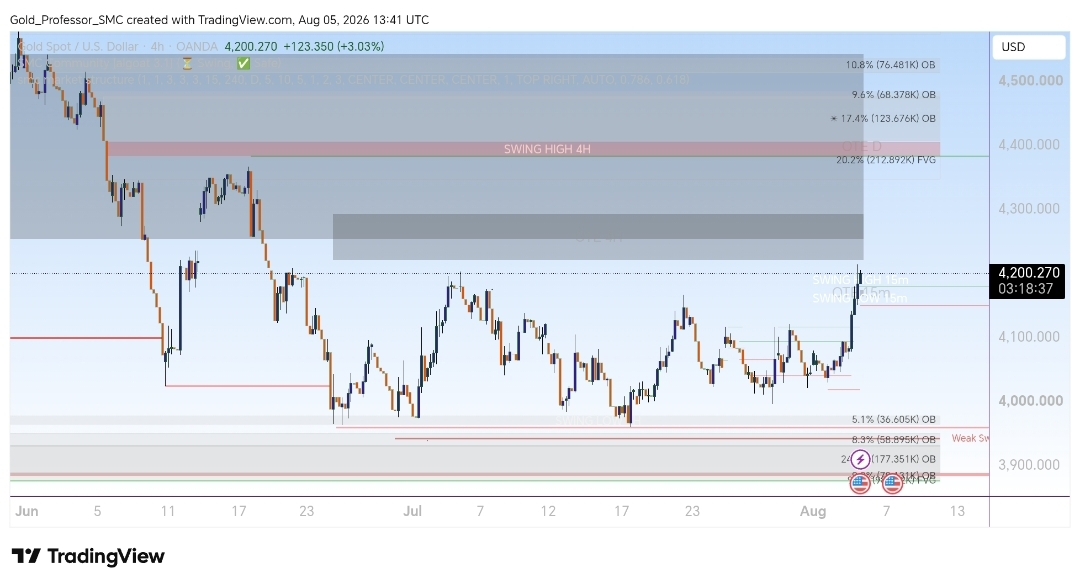Click the 3,900.000 price axis value
Image resolution: width=1080 pixels, height=574 pixels.
tap(1029, 465)
